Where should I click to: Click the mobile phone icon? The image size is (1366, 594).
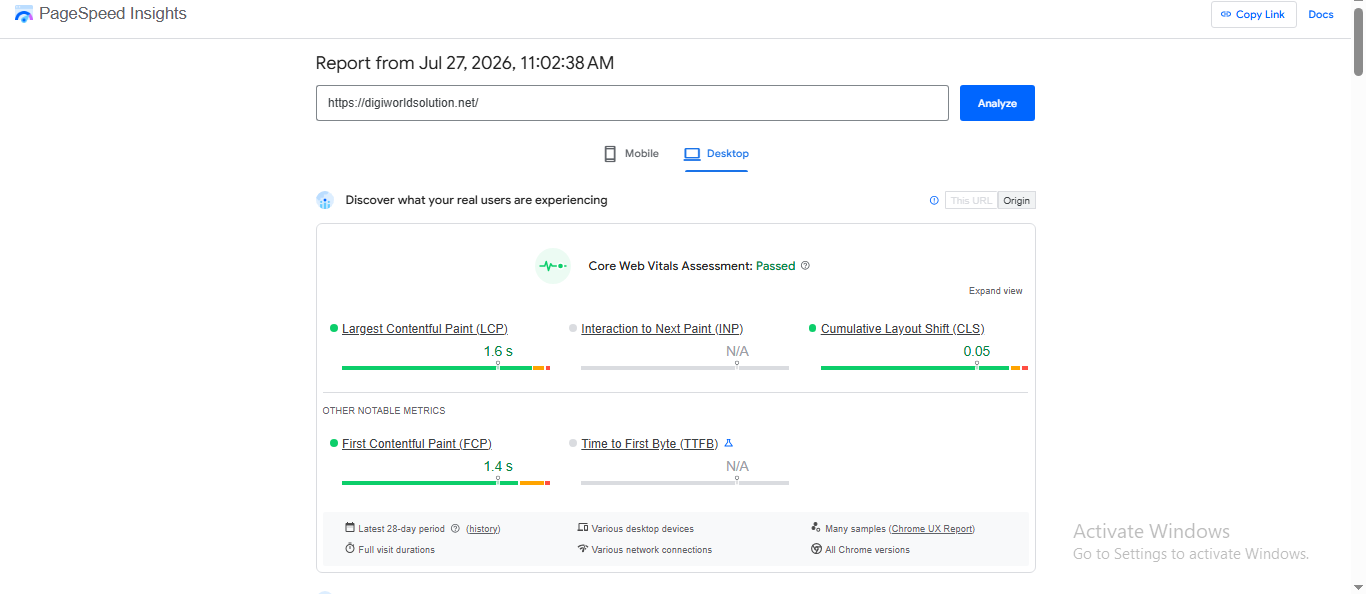tap(610, 154)
